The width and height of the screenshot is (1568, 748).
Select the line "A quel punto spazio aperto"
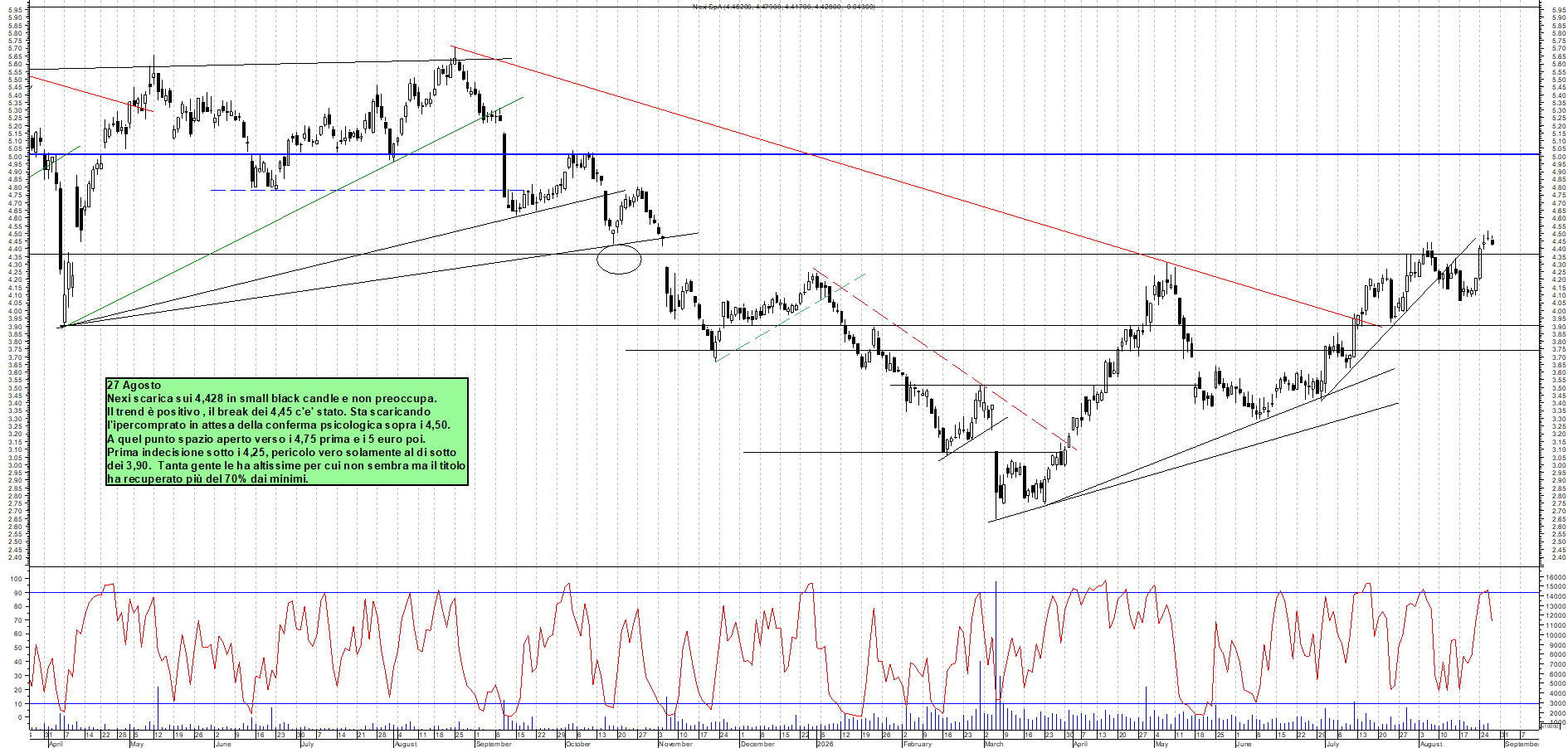[266, 439]
